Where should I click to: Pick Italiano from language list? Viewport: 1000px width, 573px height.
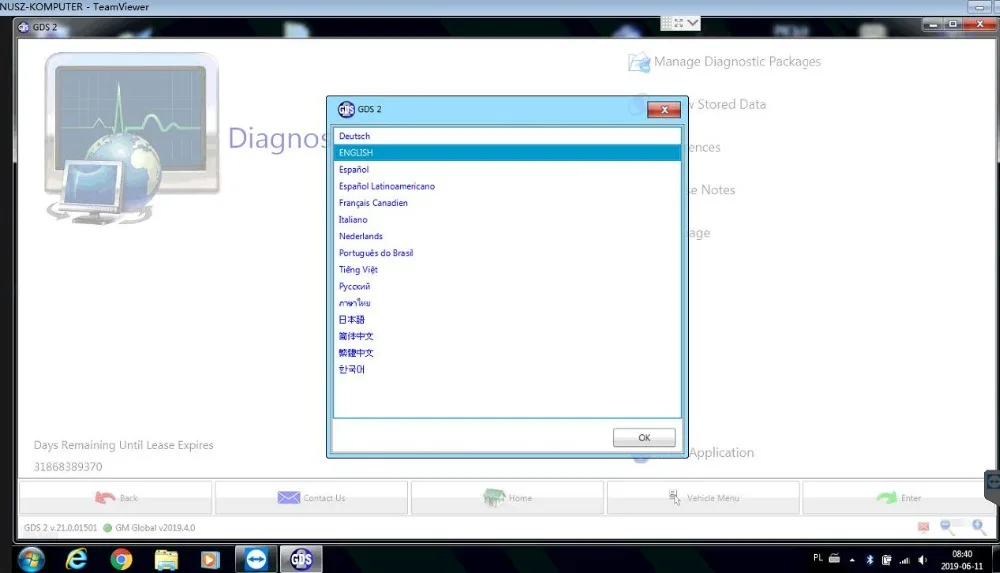tap(507, 219)
